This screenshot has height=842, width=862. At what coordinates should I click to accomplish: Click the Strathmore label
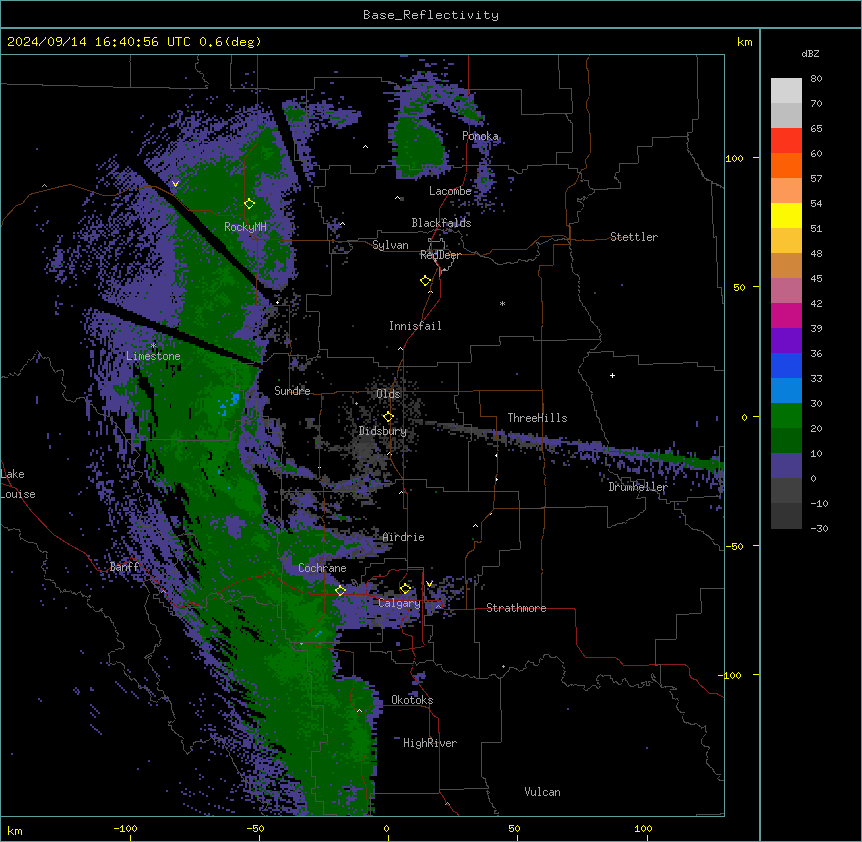click(x=516, y=608)
